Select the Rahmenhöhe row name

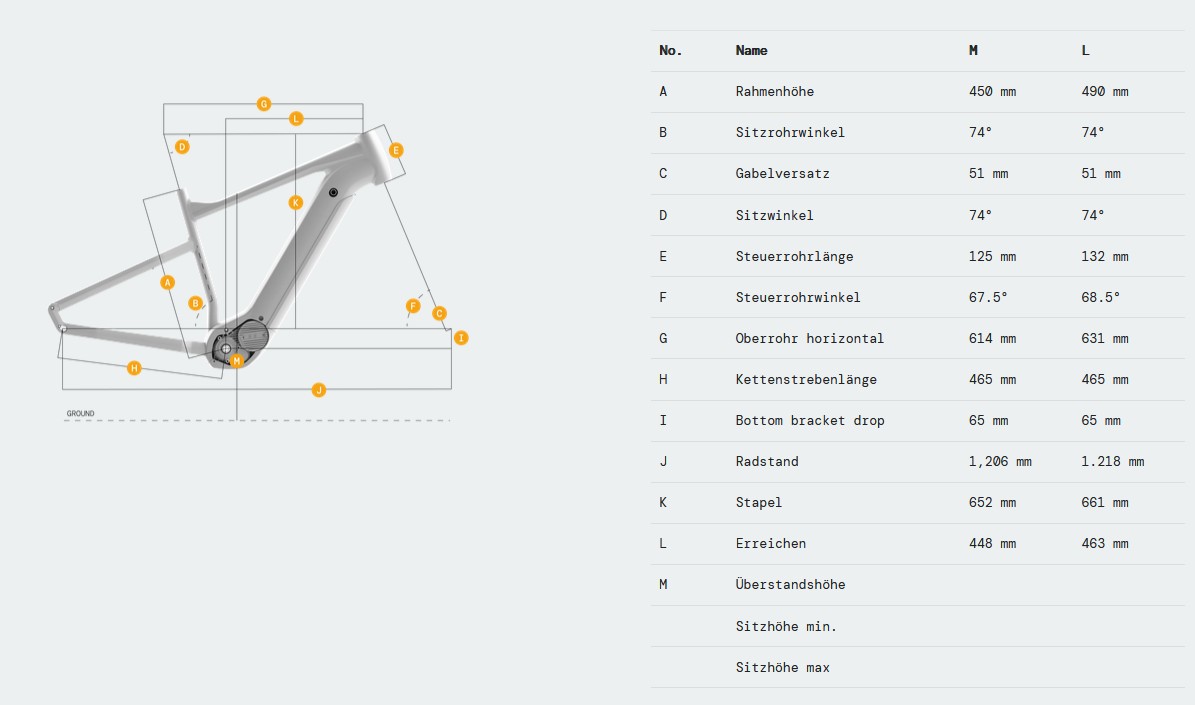[774, 91]
